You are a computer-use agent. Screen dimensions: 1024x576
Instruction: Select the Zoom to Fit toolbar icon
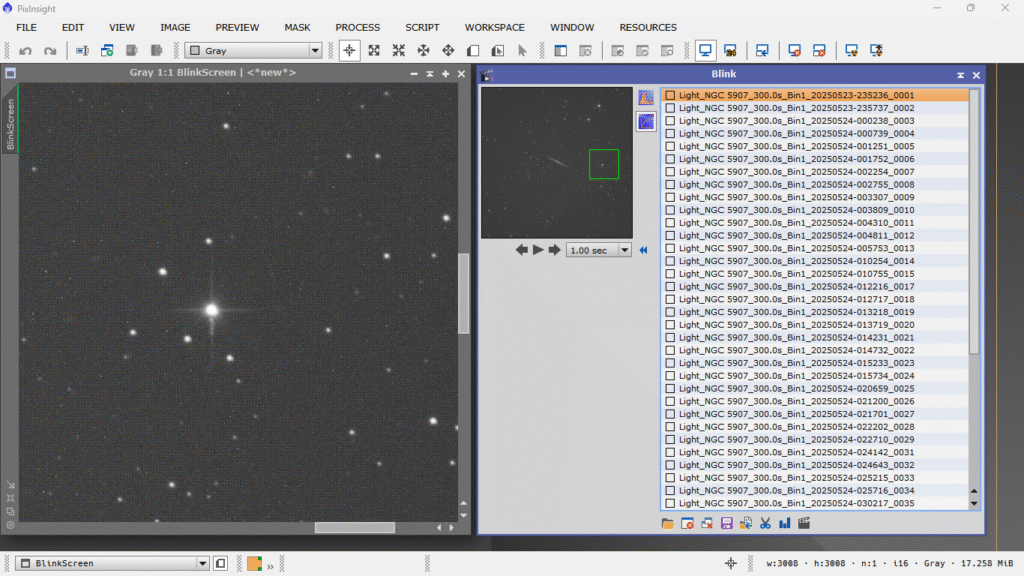[x=374, y=50]
